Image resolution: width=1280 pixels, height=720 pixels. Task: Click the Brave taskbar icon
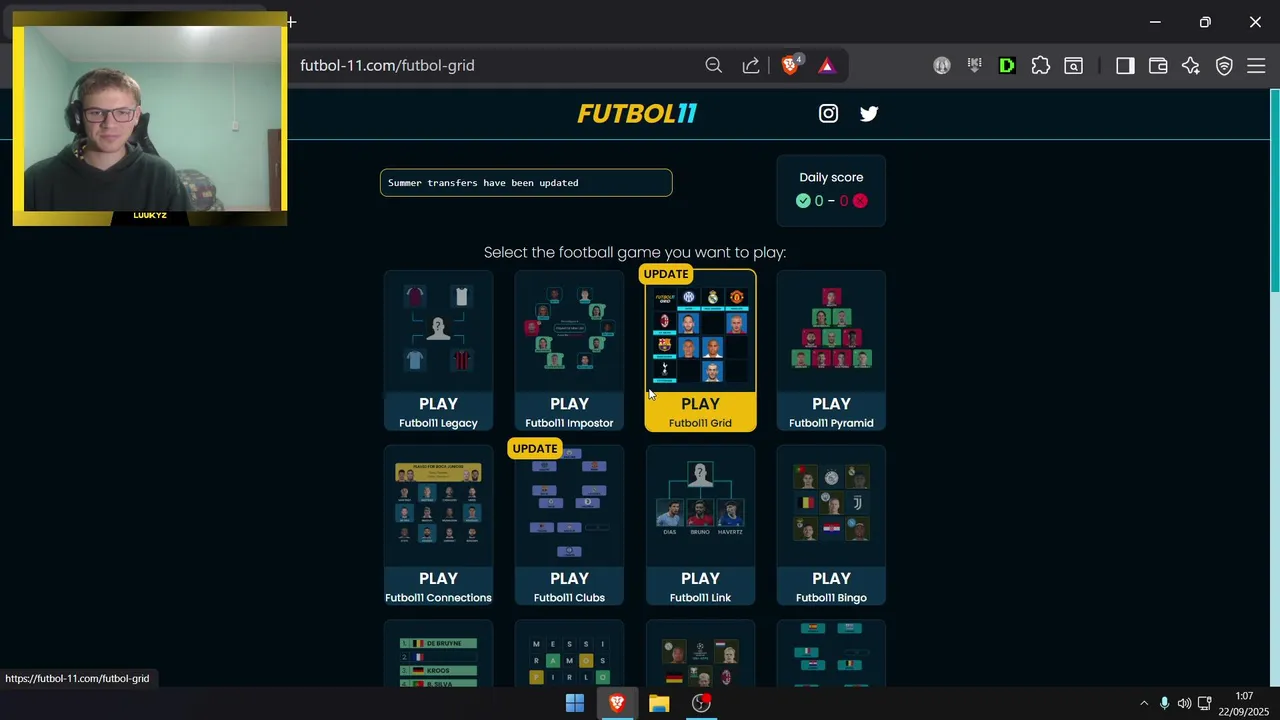click(617, 703)
